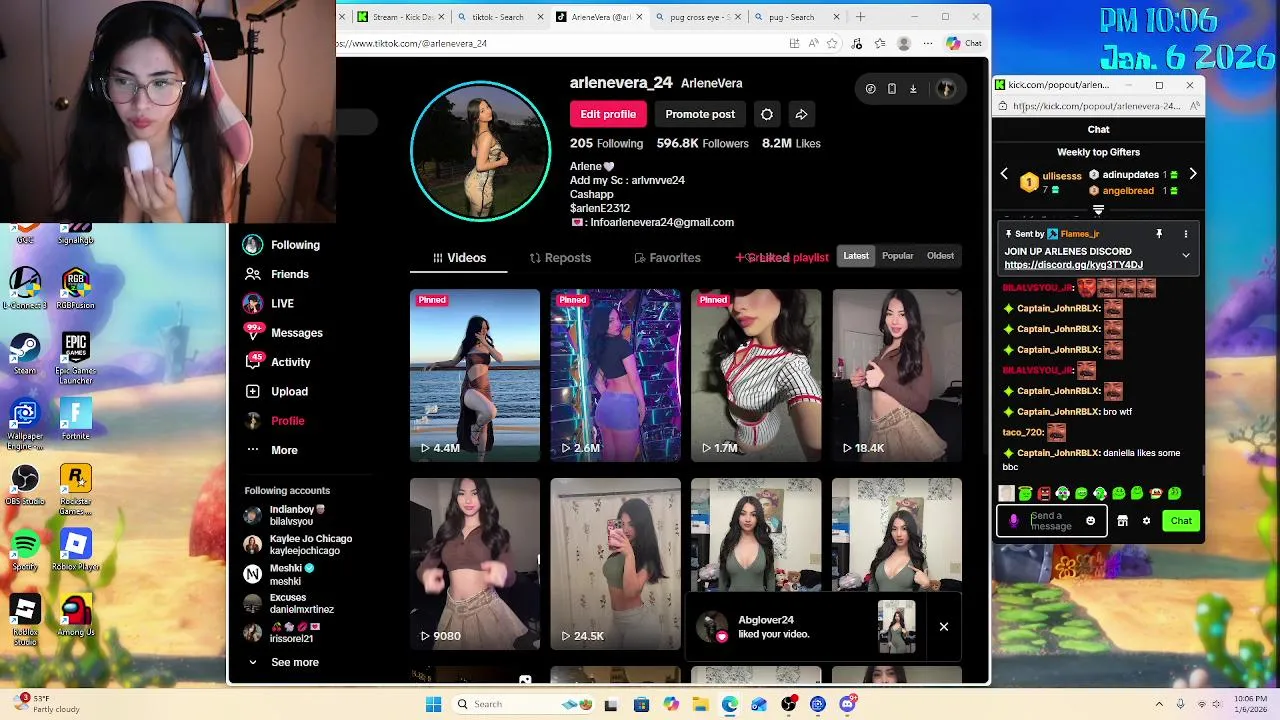Open Epic Games Launcher desktop icon

point(76,358)
